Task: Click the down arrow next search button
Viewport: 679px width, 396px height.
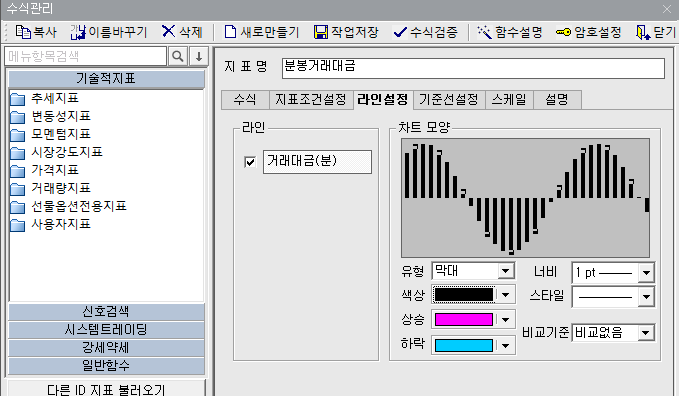Action: point(199,56)
